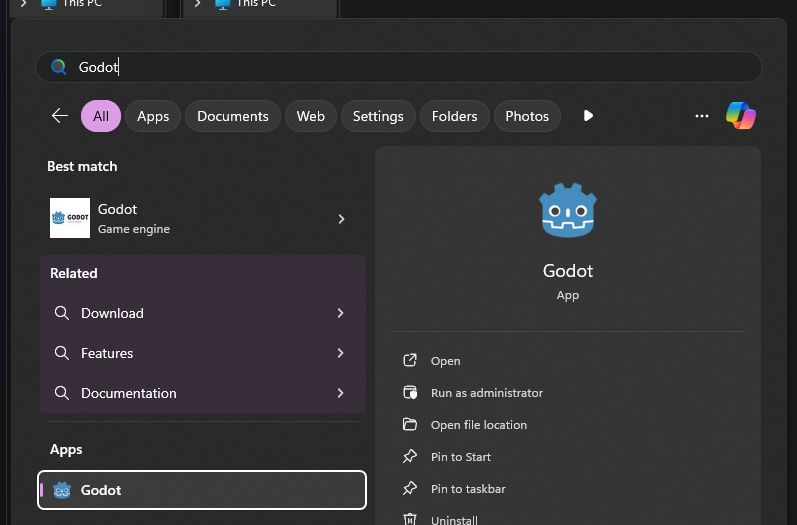Click the Pin to taskbar pin icon
The height and width of the screenshot is (525, 797).
pos(410,488)
